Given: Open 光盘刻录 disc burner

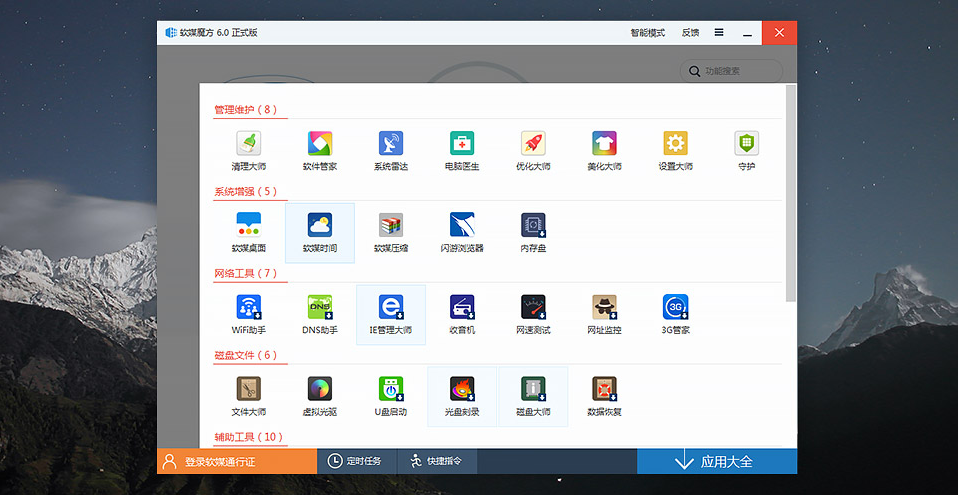Looking at the screenshot, I should (x=462, y=396).
